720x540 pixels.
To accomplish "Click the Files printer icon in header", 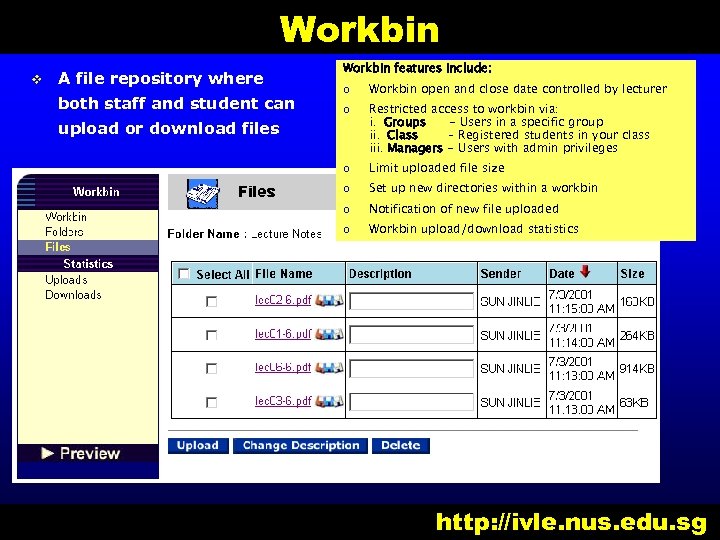I will click(202, 193).
